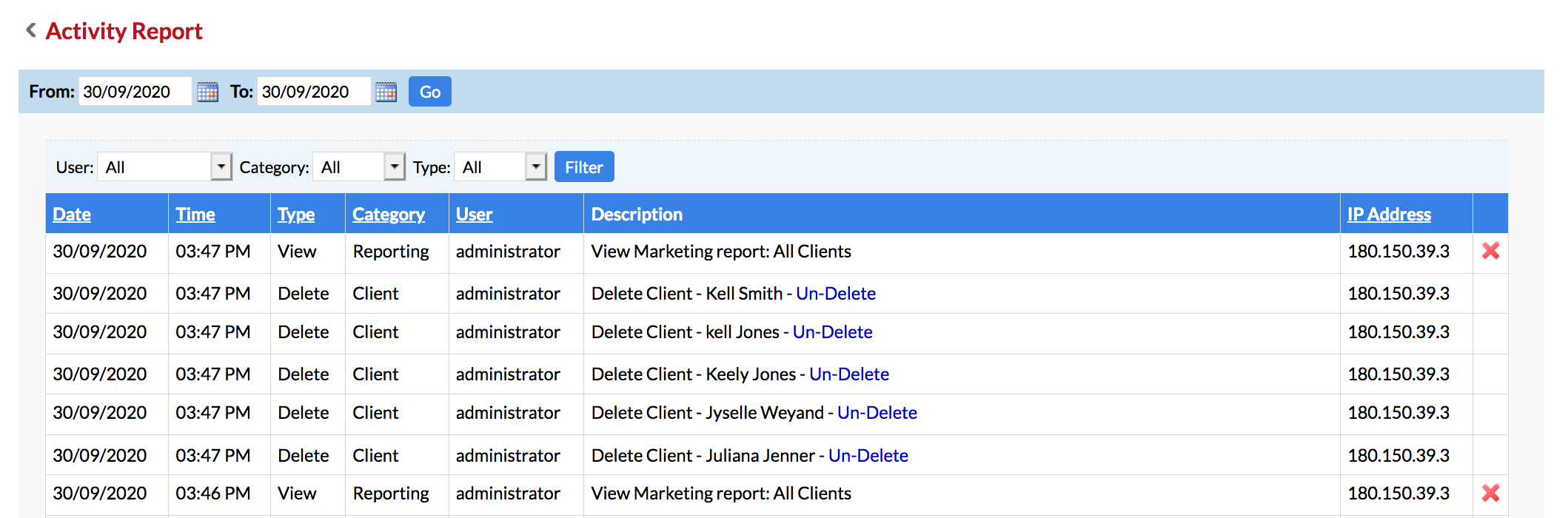This screenshot has width=1568, height=518.
Task: Sort the table by Time column
Action: [x=195, y=215]
